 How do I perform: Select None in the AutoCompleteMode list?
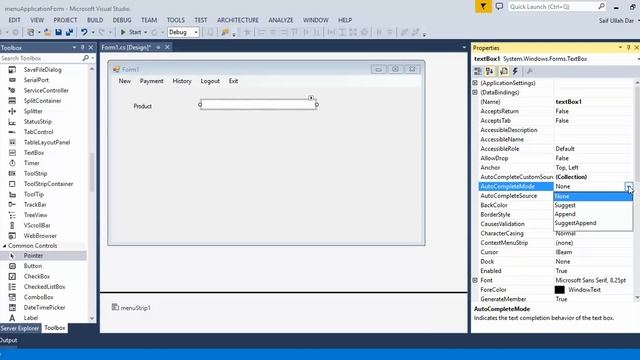pos(593,196)
